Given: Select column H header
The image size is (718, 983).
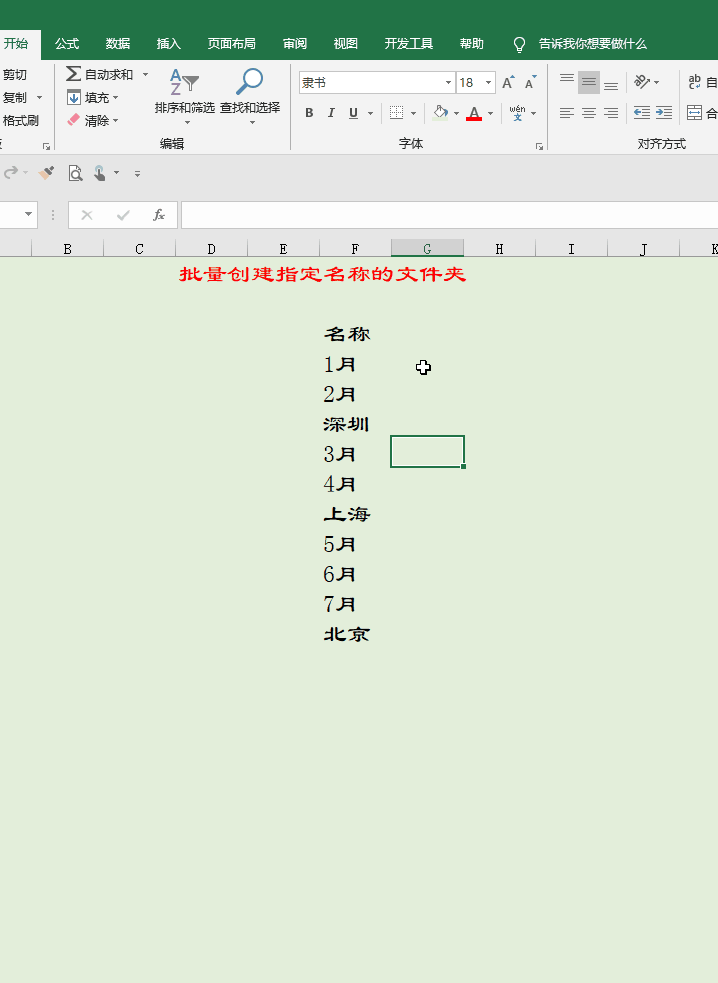Looking at the screenshot, I should tap(500, 249).
